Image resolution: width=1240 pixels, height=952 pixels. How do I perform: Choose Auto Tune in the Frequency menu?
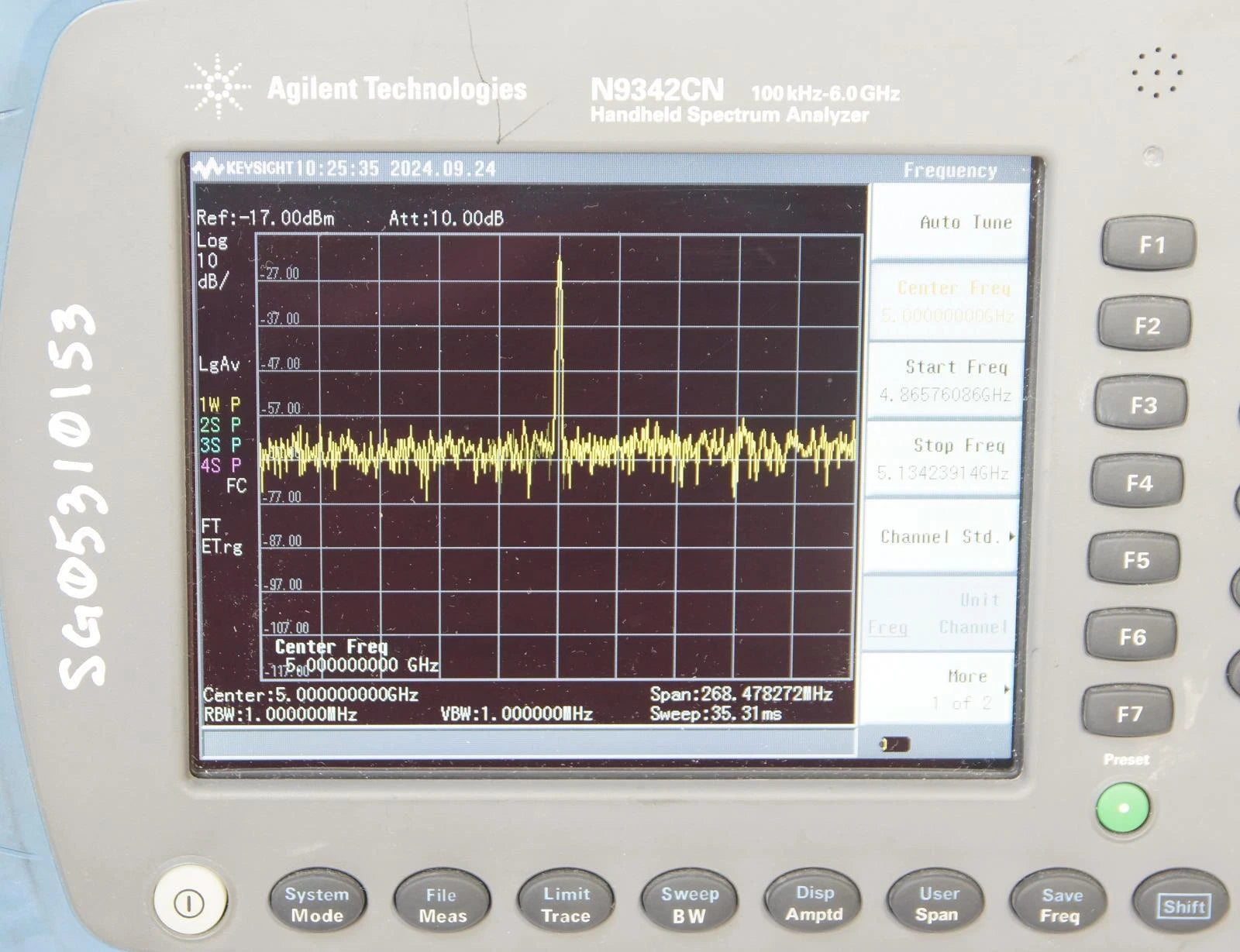tap(950, 222)
